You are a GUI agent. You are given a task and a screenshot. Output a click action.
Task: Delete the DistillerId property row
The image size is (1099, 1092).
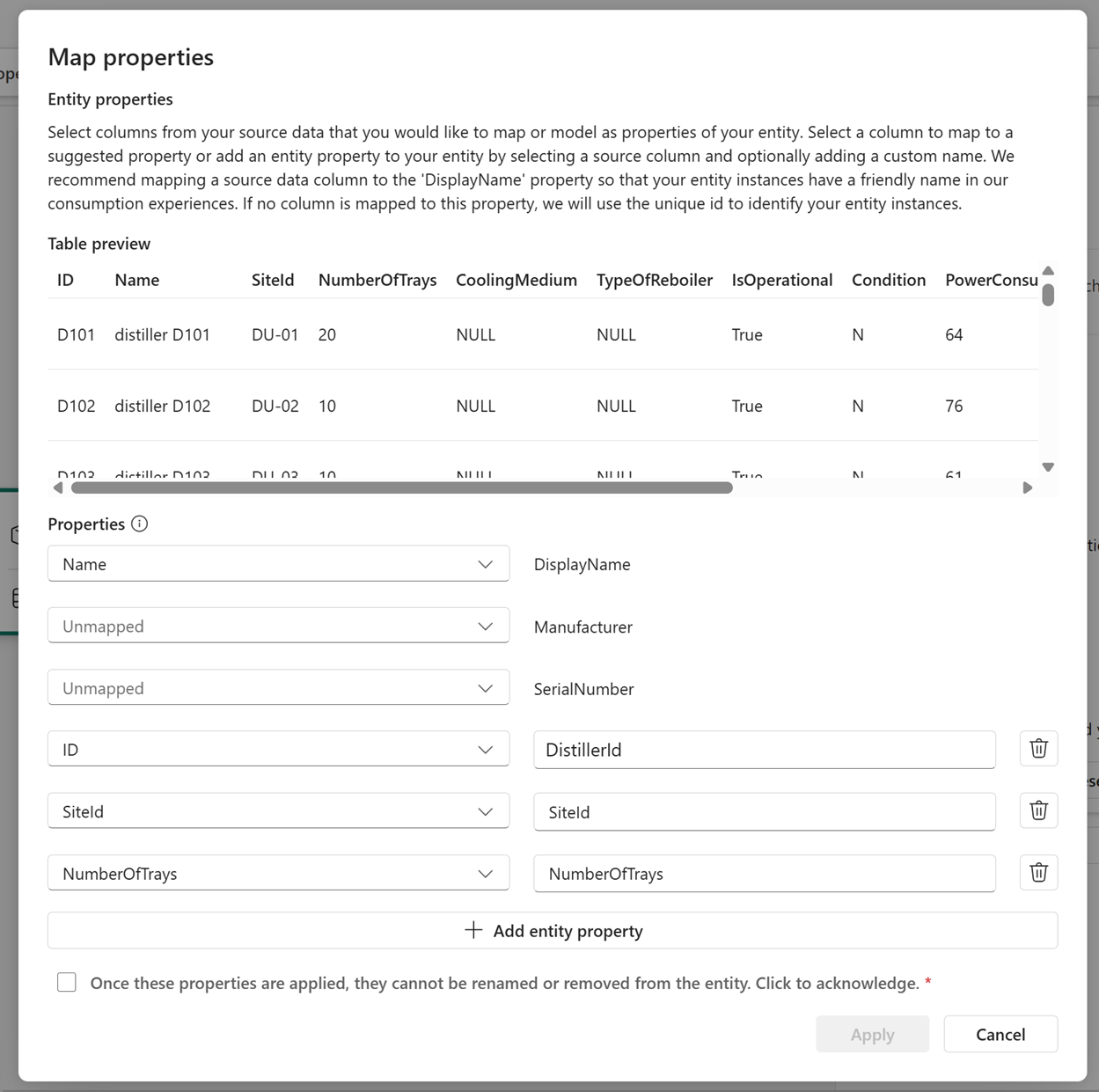[x=1038, y=749]
